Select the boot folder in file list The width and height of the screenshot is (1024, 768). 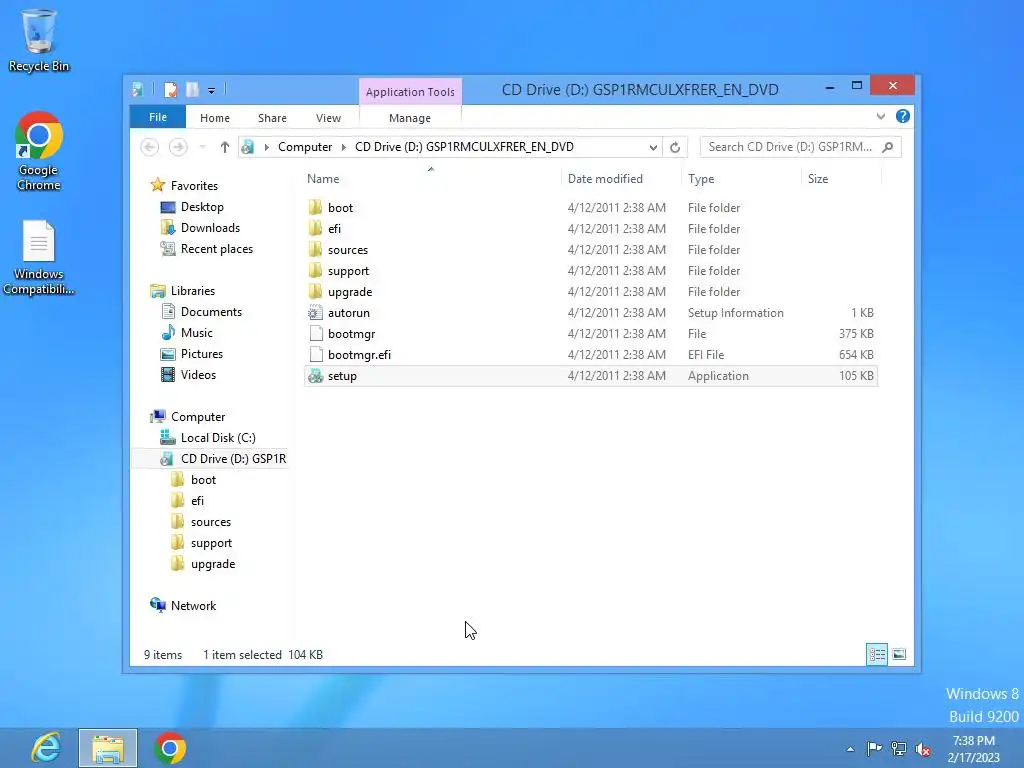pos(591,208)
